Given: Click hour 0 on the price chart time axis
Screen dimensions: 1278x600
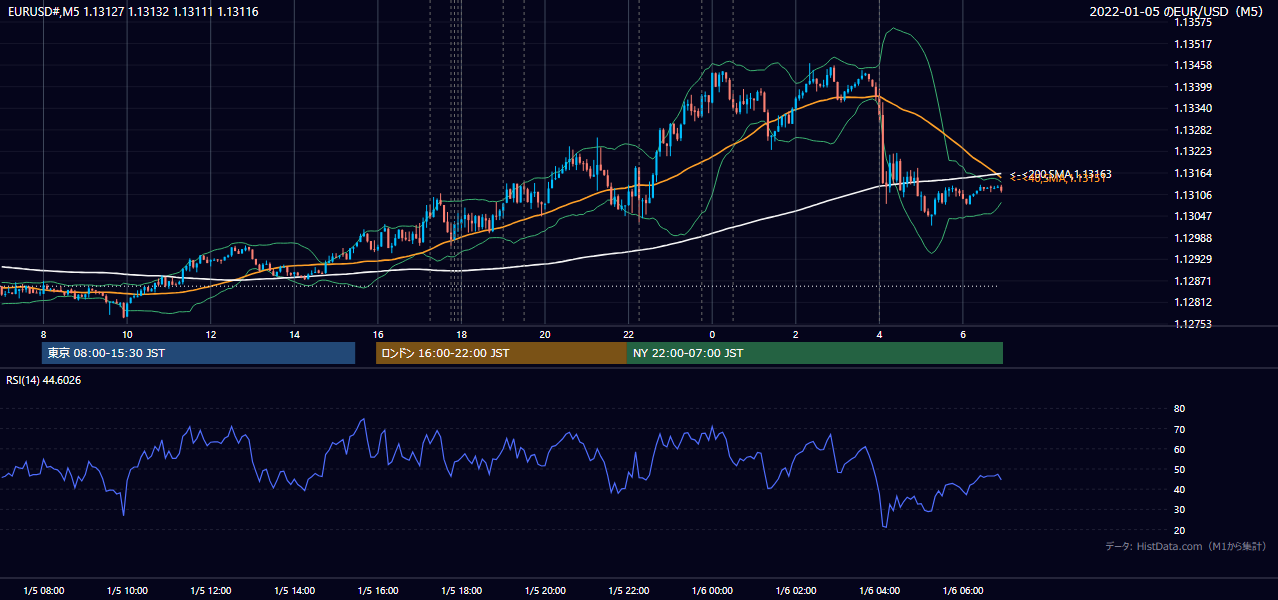Looking at the screenshot, I should 712,334.
